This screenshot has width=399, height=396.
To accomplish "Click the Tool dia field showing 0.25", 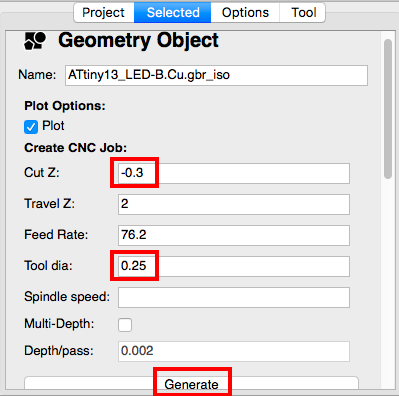I will 234,266.
